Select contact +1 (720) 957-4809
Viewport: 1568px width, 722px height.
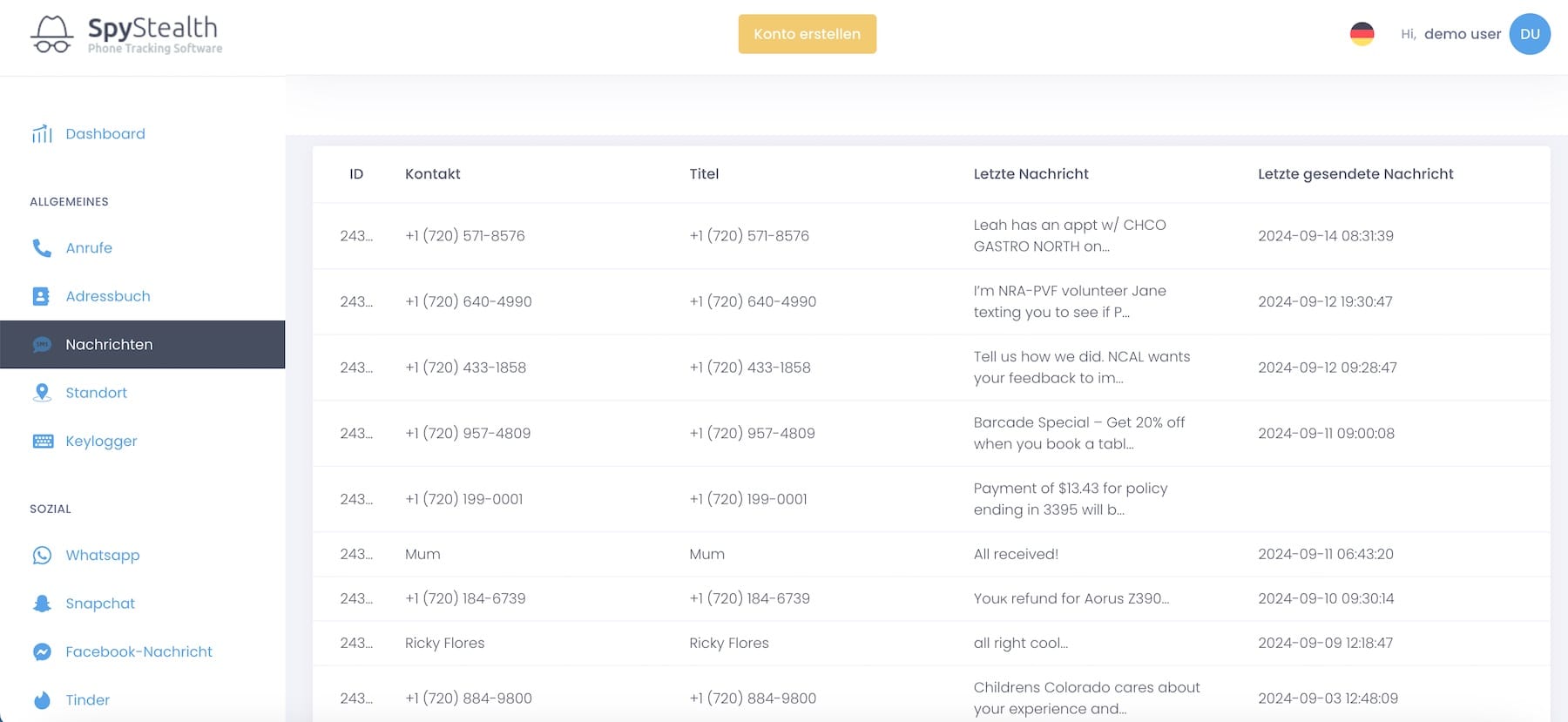(468, 433)
